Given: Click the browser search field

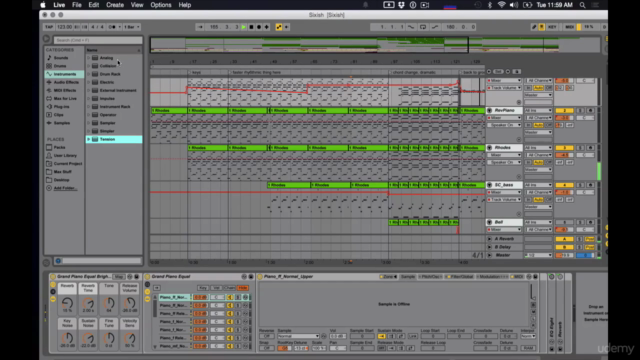Looking at the screenshot, I should point(98,40).
